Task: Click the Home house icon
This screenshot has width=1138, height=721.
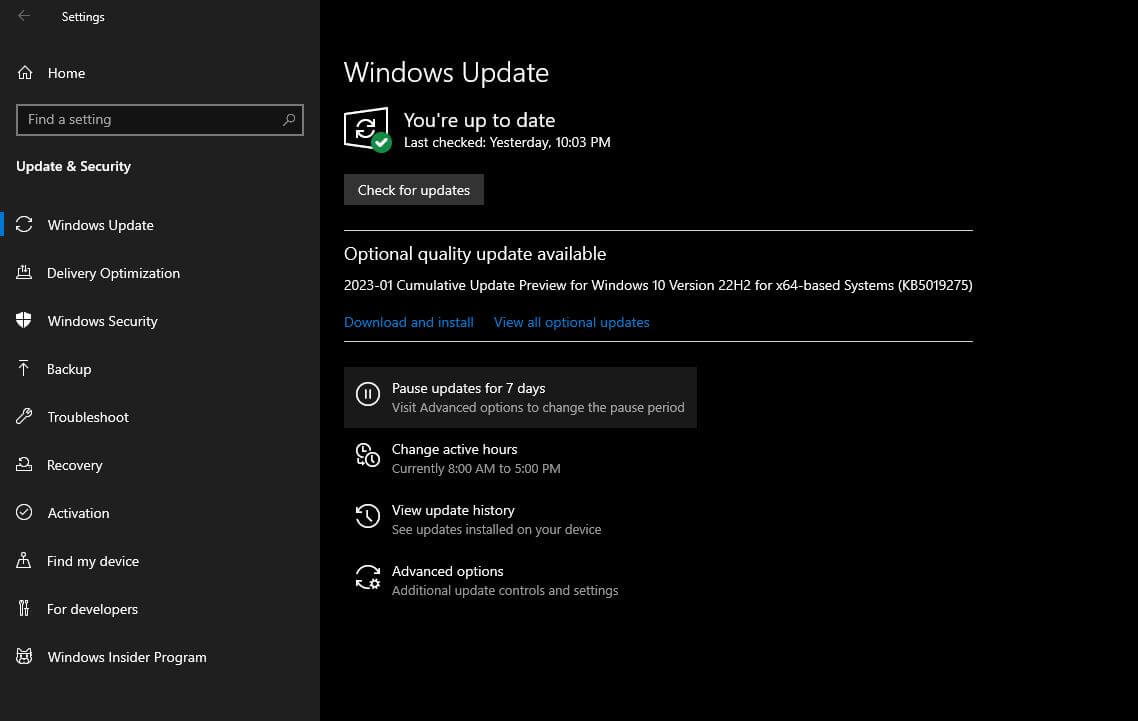Action: click(25, 73)
